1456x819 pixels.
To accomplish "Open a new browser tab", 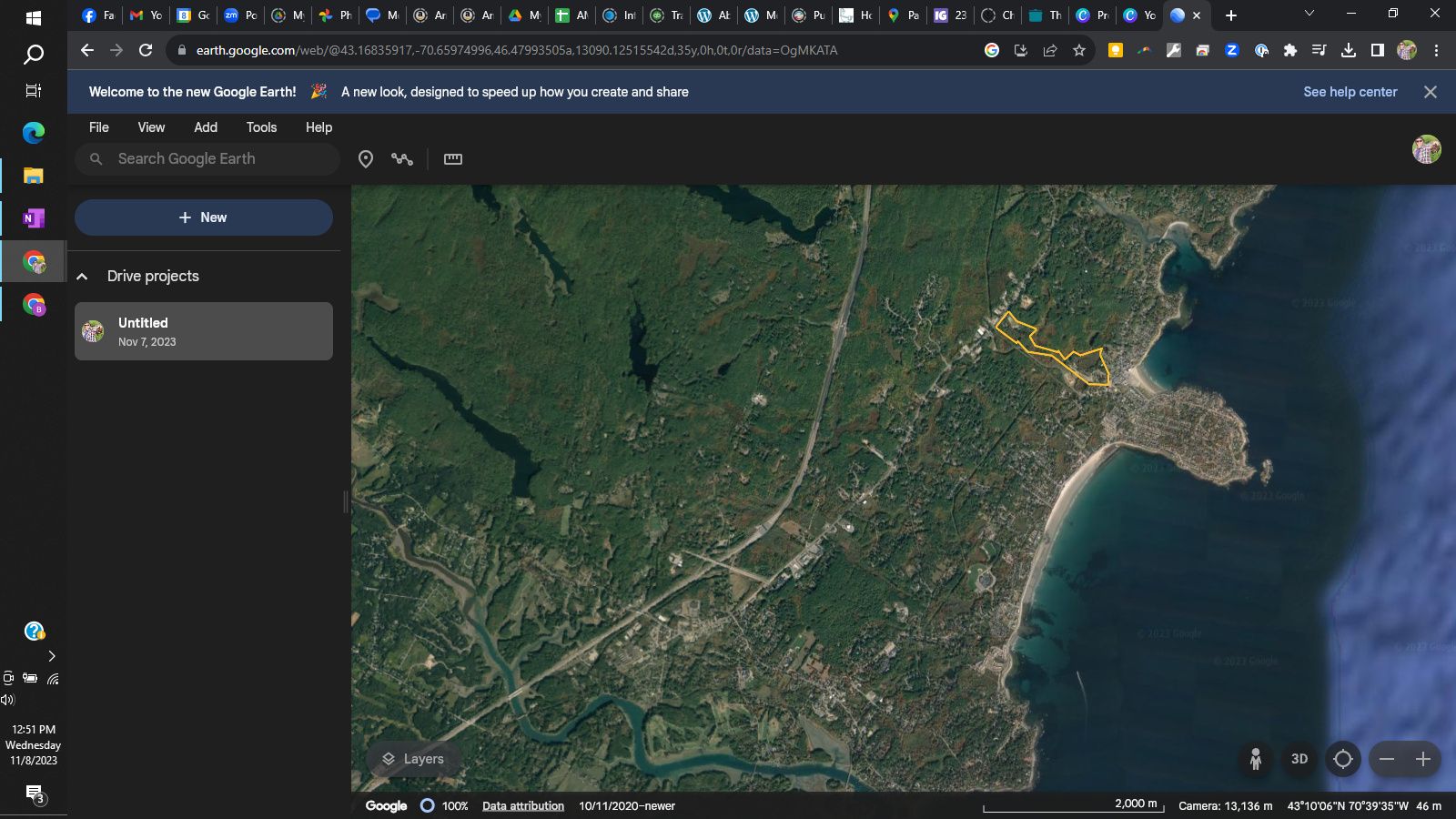I will click(1231, 15).
